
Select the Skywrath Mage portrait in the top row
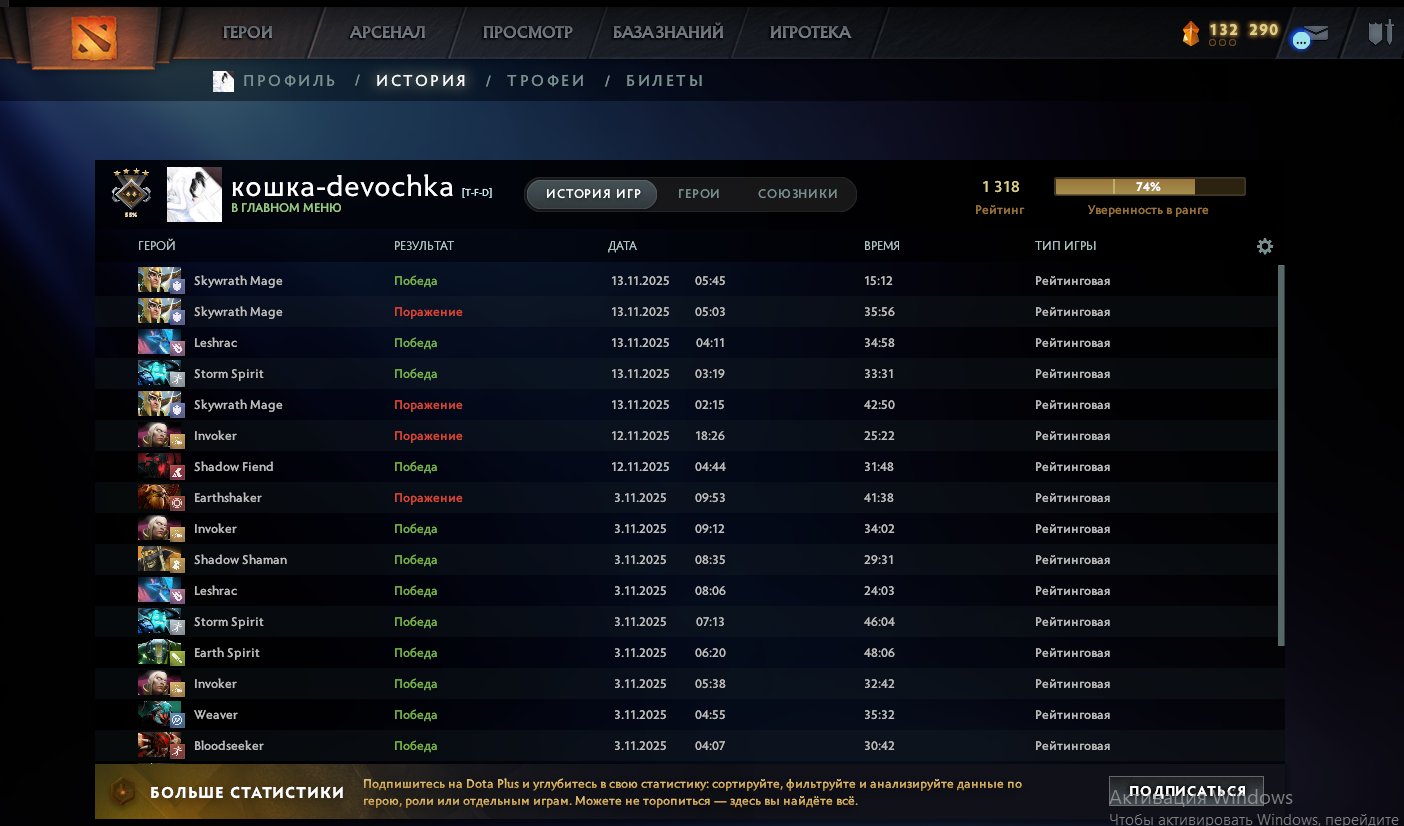(160, 280)
